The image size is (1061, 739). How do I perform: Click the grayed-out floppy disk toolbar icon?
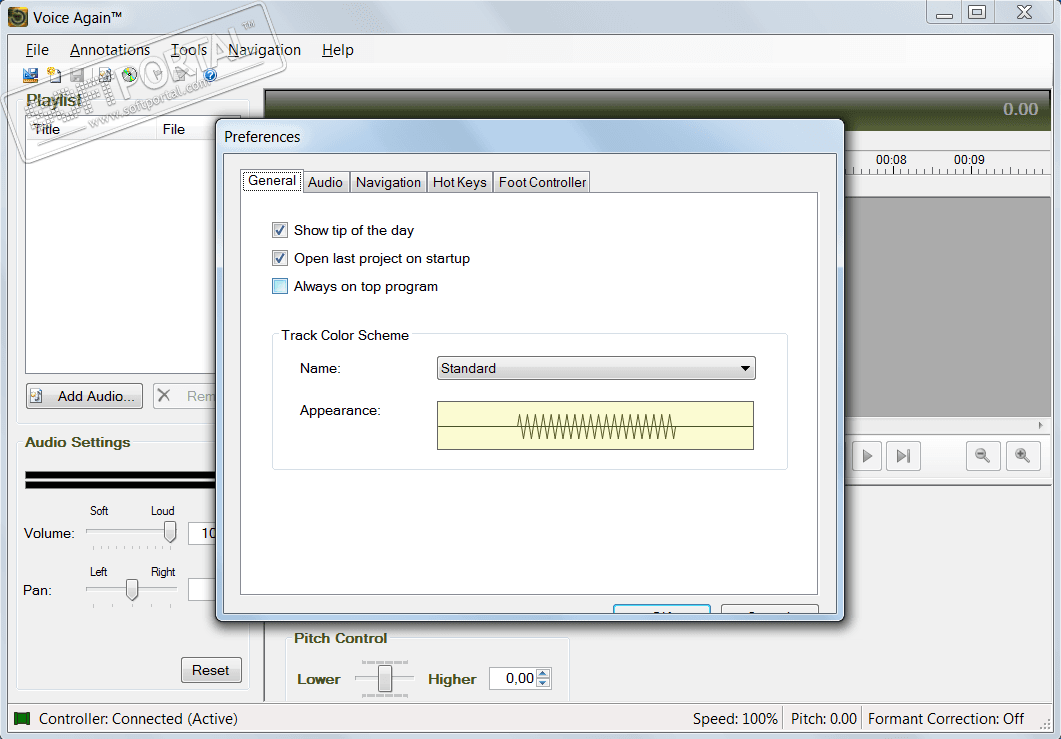[x=77, y=75]
